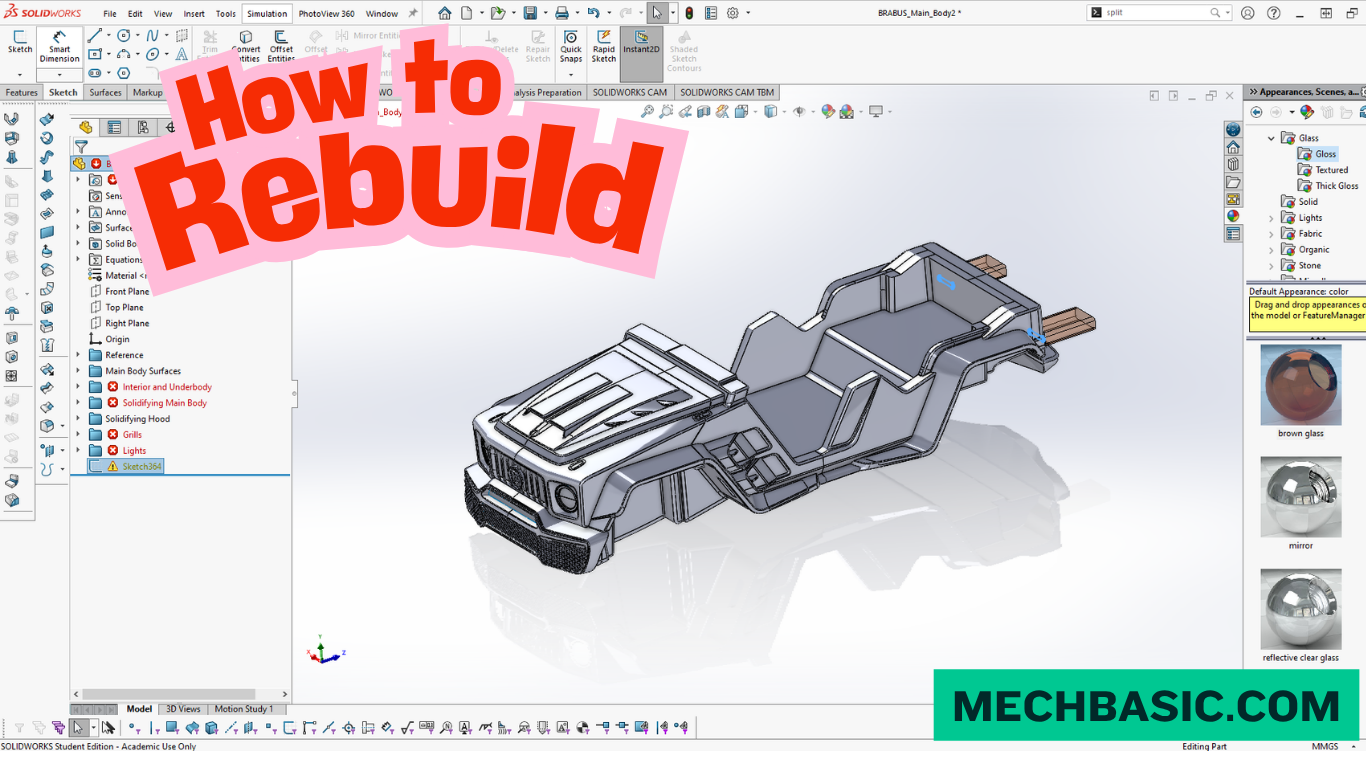Collapse the Glass appearances folder
The height and width of the screenshot is (768, 1366).
[1272, 138]
